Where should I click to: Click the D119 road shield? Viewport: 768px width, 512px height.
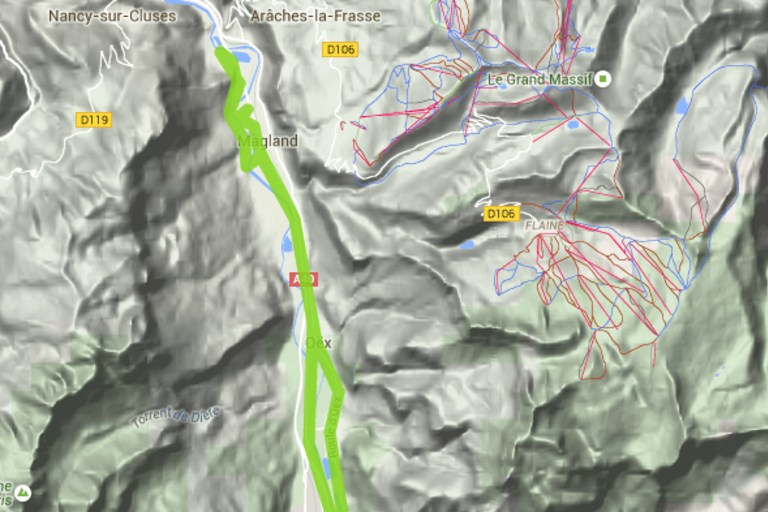(x=95, y=120)
